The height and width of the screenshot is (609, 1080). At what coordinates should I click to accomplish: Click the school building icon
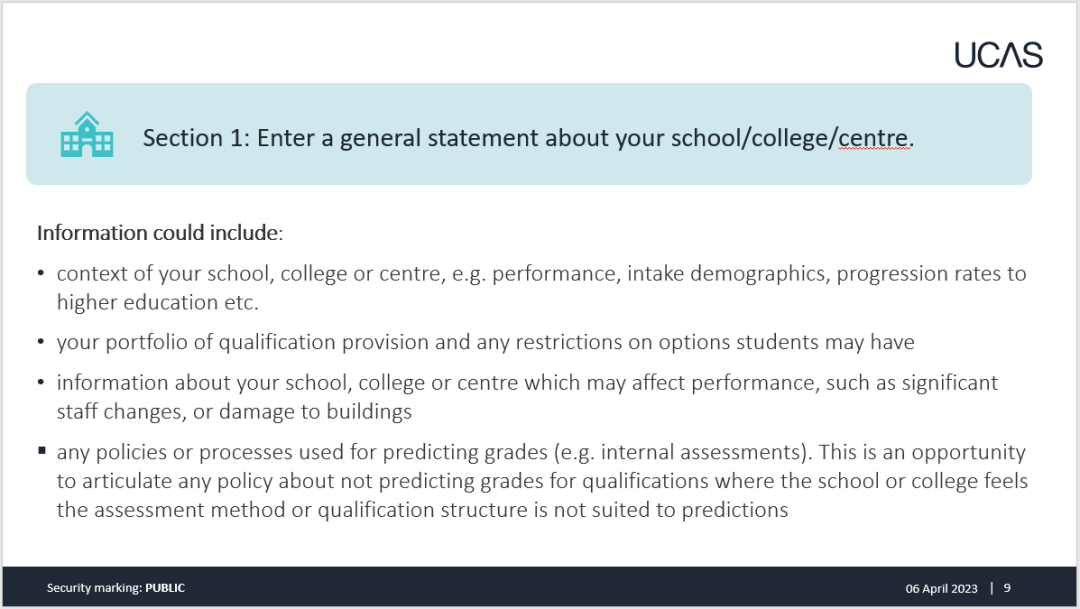click(87, 135)
